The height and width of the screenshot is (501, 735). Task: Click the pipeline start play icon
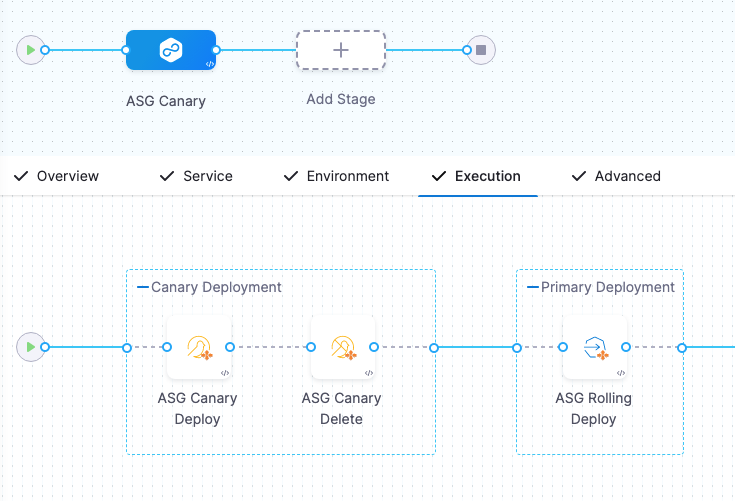30,50
